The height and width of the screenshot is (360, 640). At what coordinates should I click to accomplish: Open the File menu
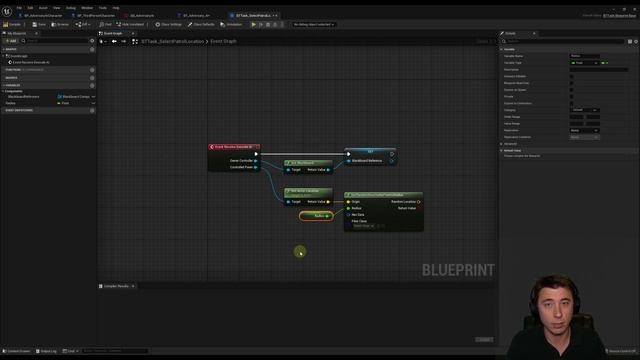coord(19,8)
